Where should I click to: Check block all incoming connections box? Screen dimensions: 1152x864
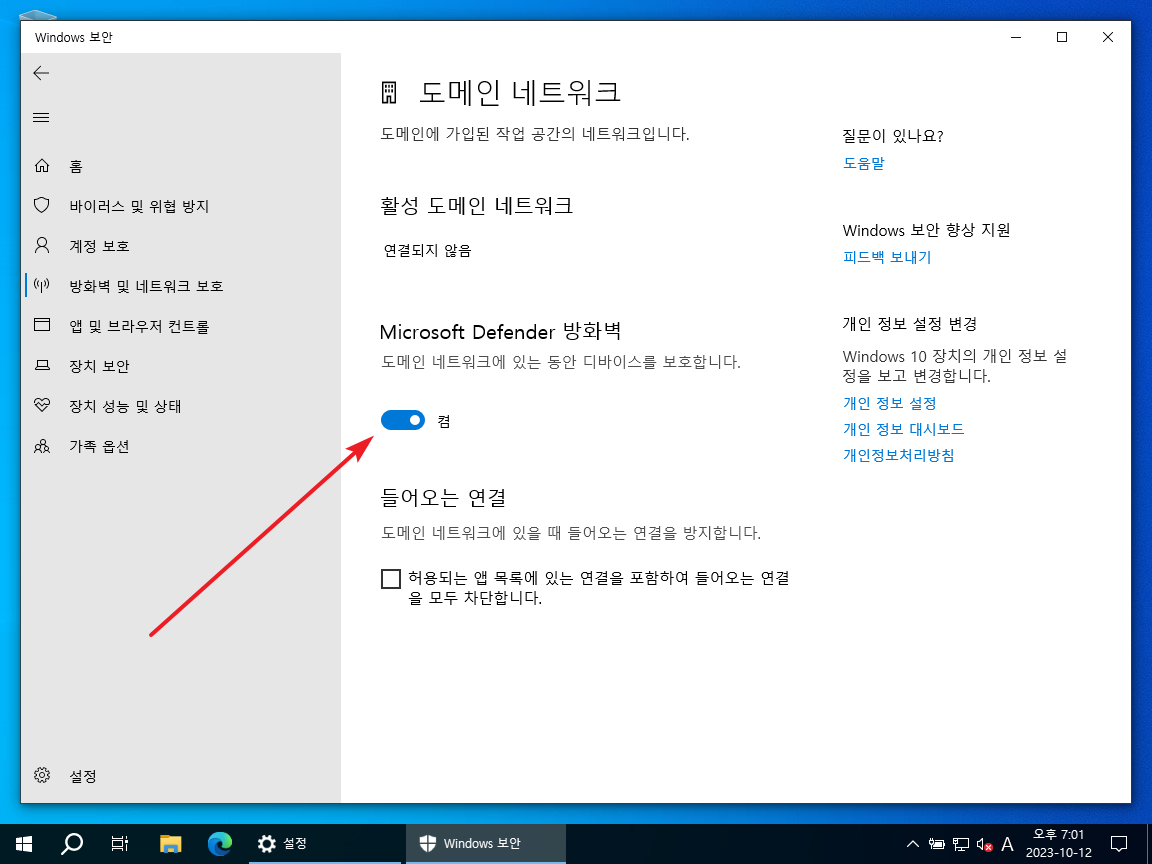391,579
